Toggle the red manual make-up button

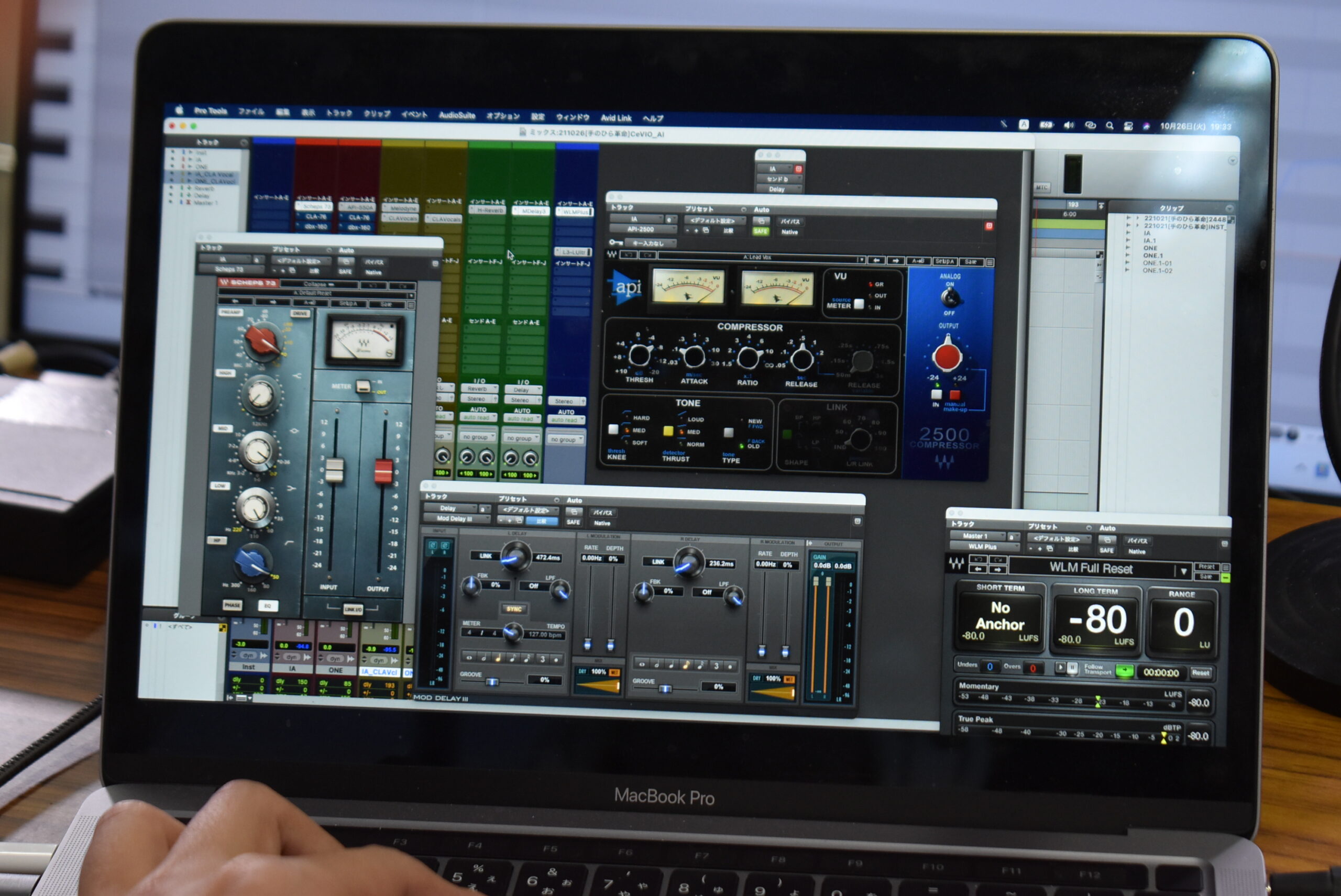954,395
